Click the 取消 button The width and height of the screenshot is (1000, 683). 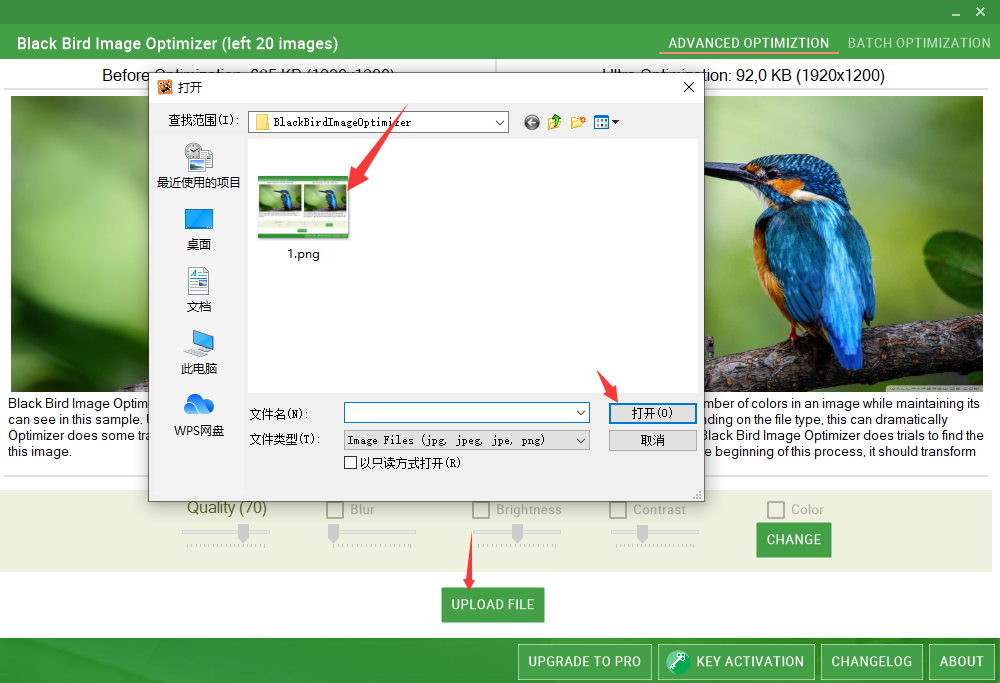[652, 440]
